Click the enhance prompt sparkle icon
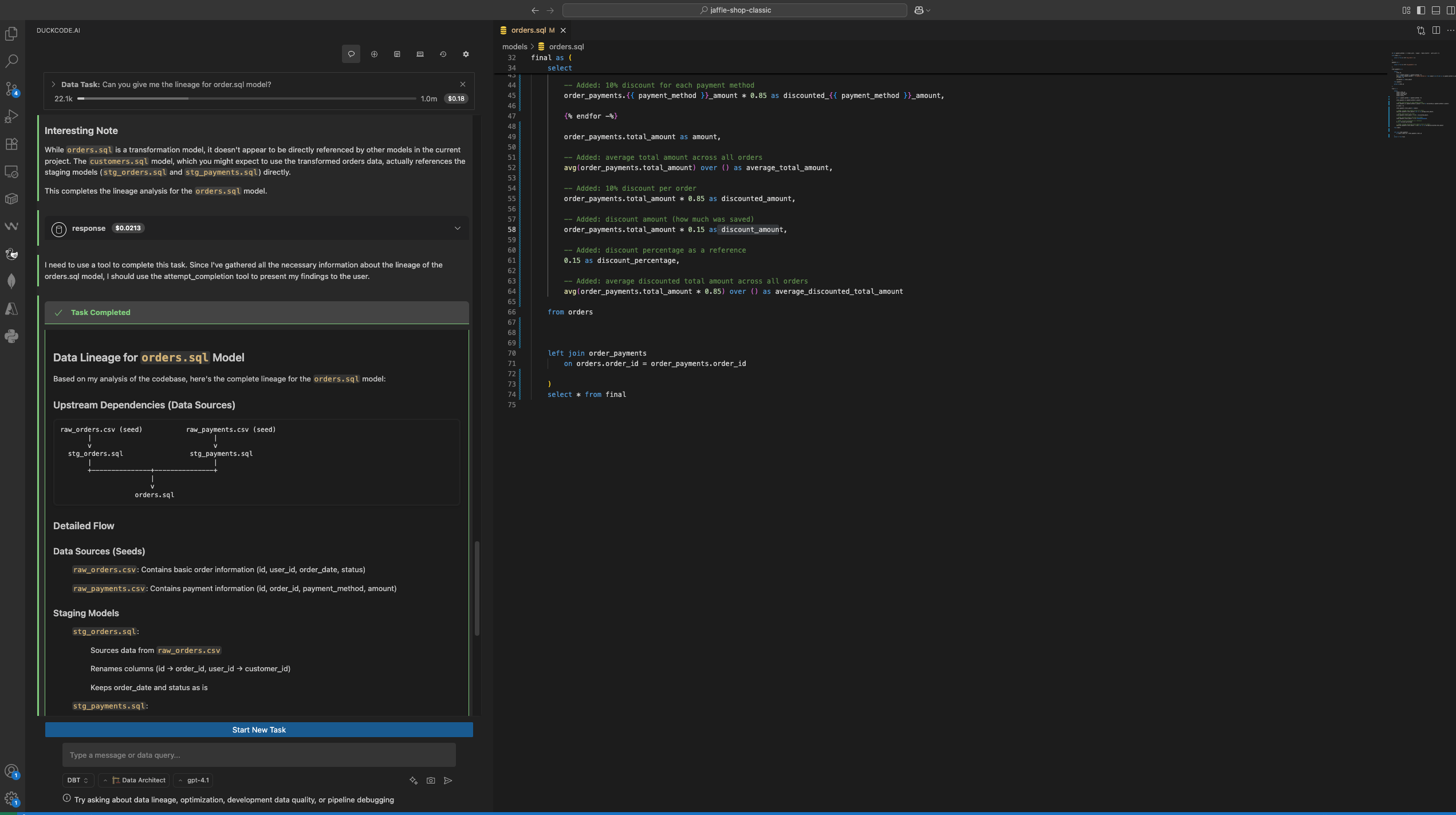Viewport: 1456px width, 815px height. pos(414,780)
